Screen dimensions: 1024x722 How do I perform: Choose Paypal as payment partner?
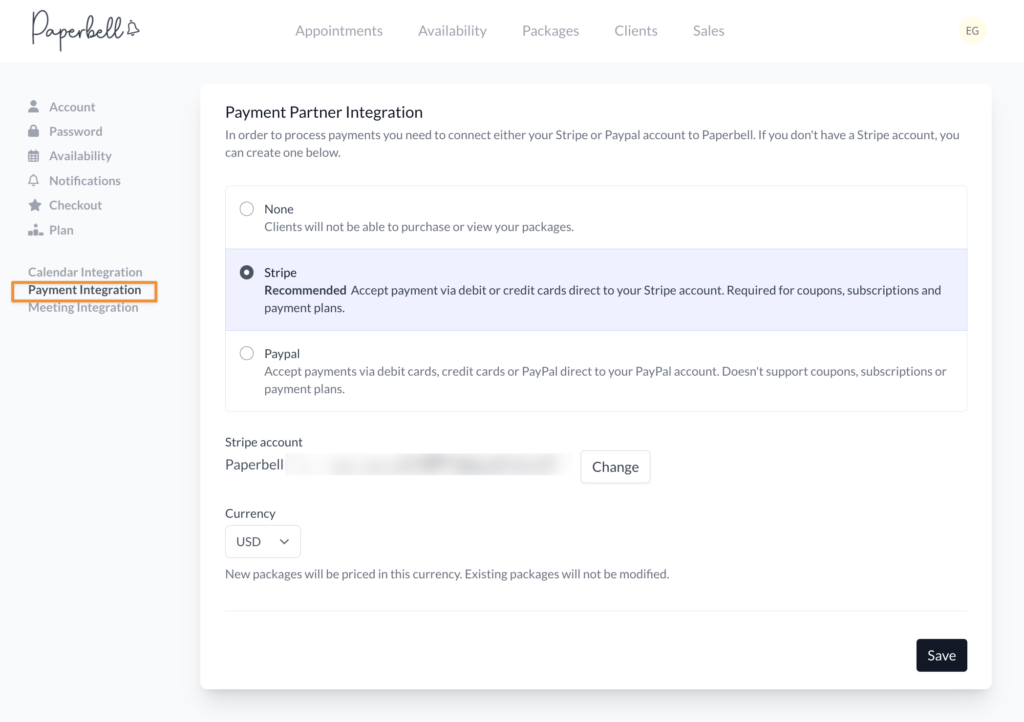pos(247,353)
